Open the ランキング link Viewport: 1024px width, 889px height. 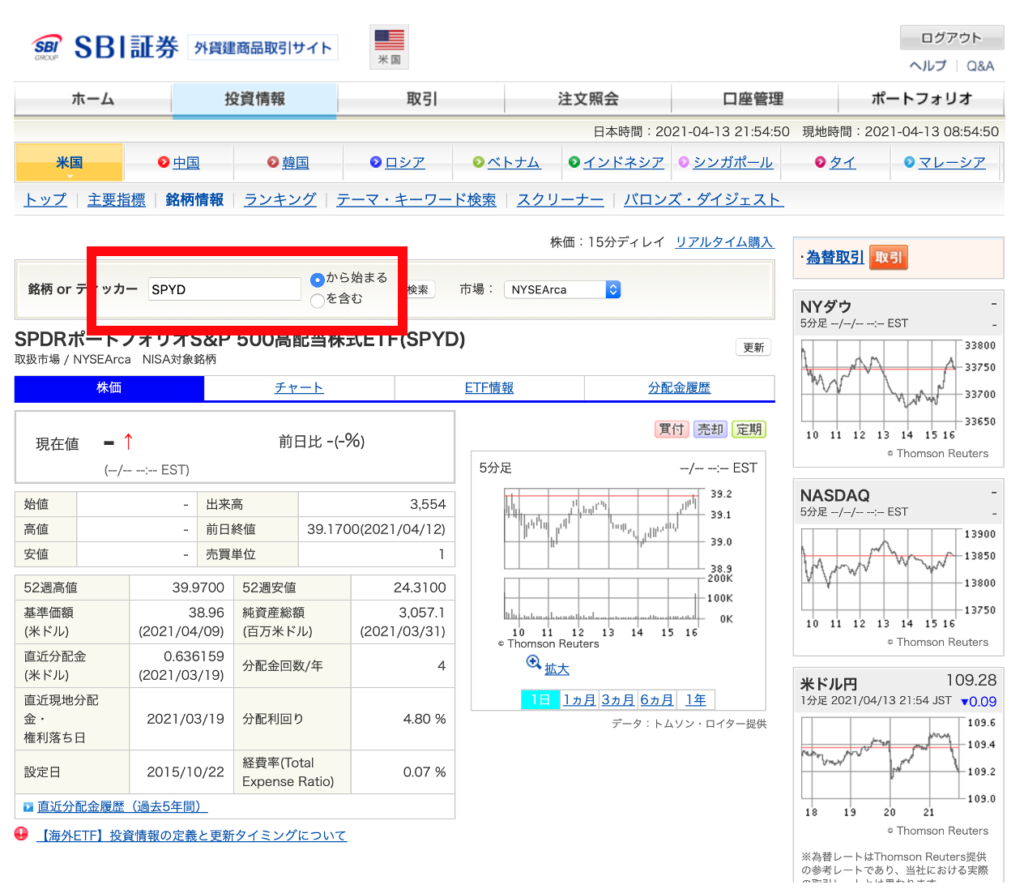pyautogui.click(x=280, y=200)
